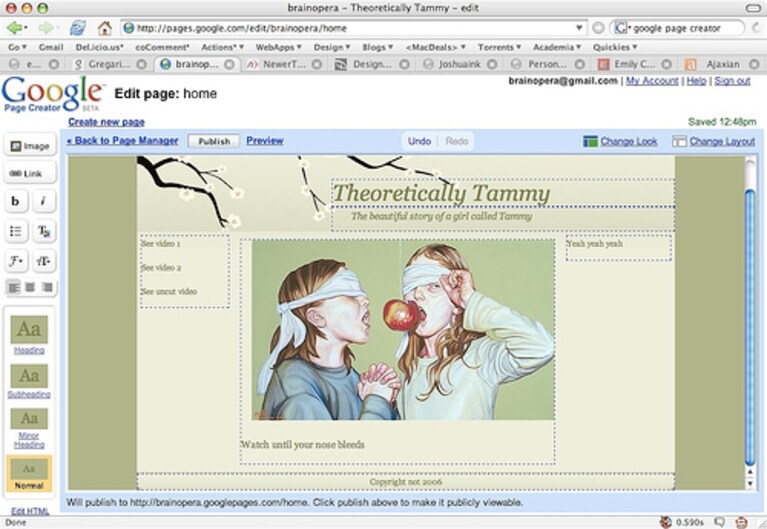Switch to the Joshuaink tab

click(x=459, y=64)
